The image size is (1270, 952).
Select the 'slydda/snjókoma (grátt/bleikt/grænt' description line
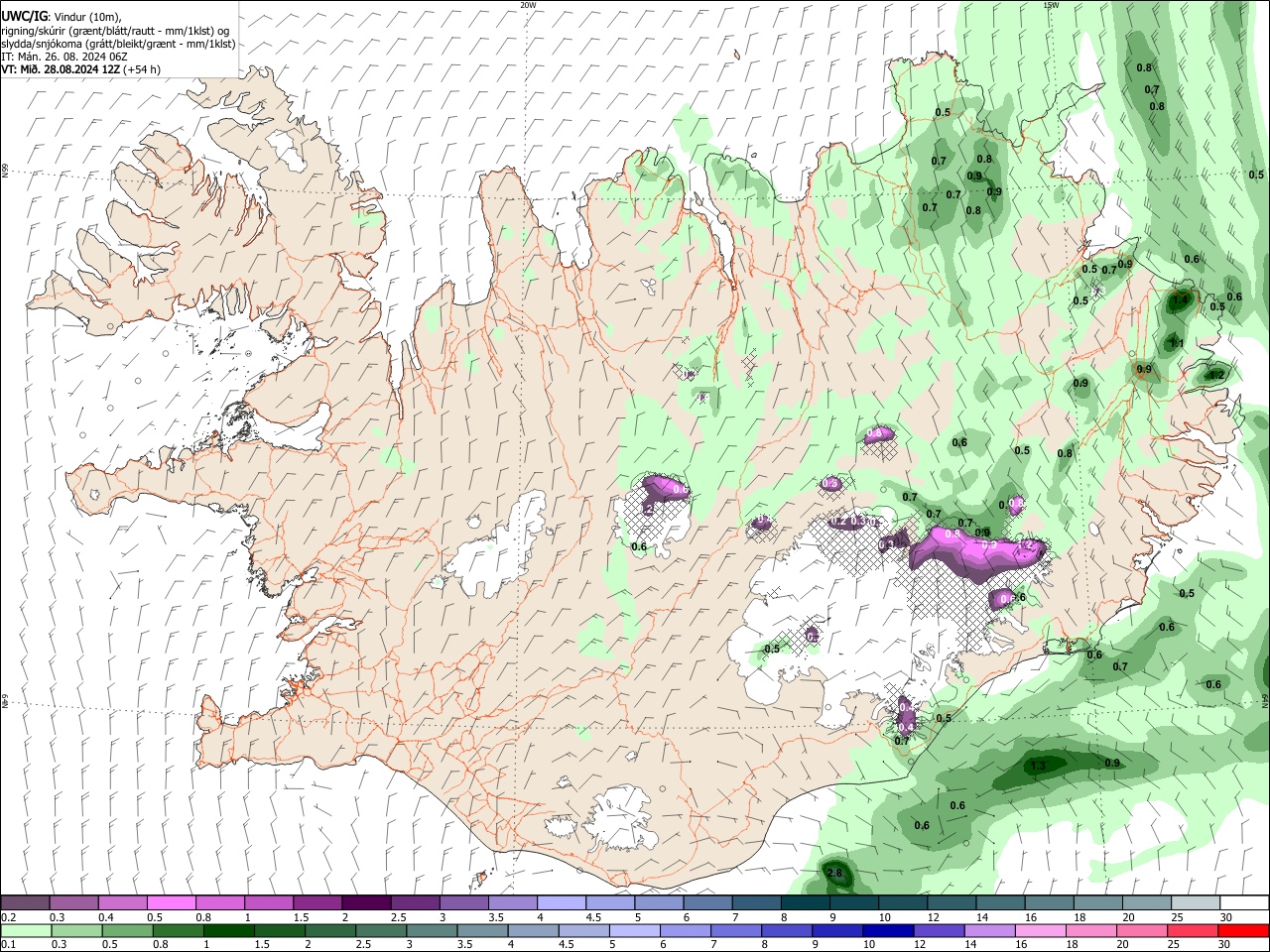pyautogui.click(x=118, y=44)
